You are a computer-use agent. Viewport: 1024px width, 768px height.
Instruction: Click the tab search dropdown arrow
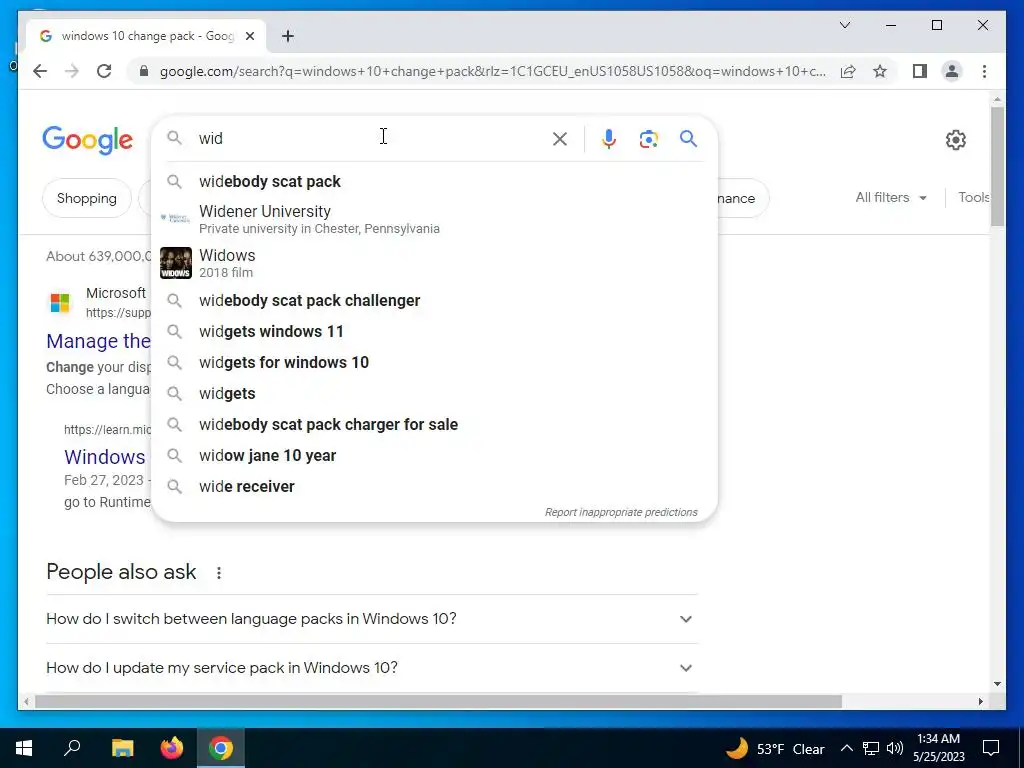[844, 25]
